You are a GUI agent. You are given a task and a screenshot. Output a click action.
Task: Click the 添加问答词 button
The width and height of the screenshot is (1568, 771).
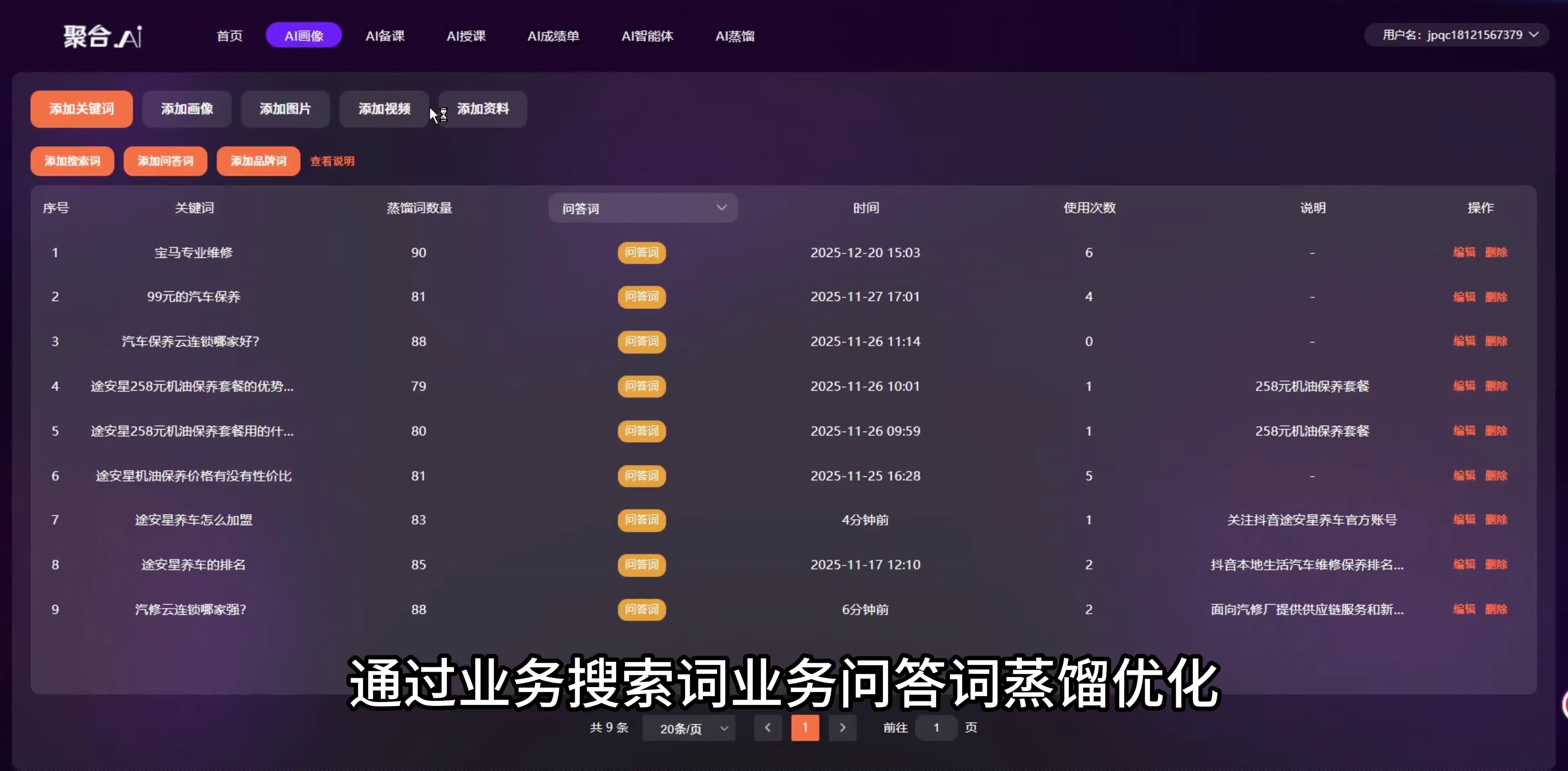[x=165, y=161]
